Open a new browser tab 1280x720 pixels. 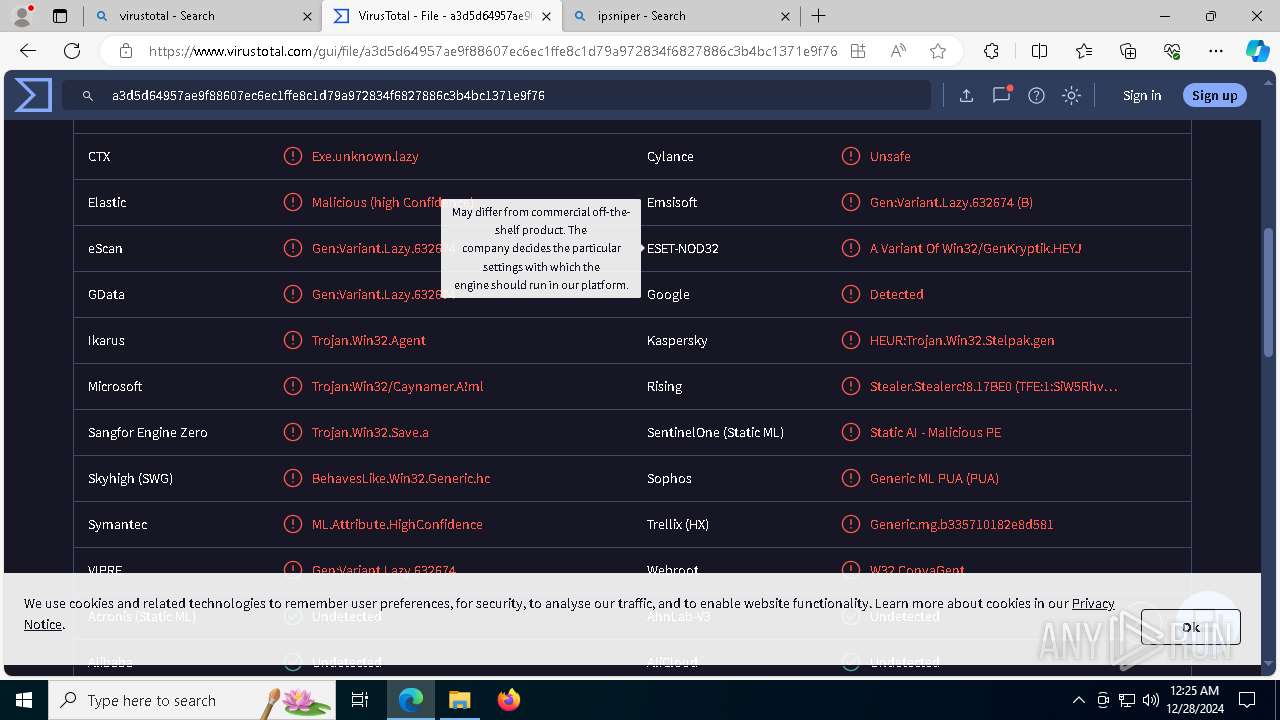(819, 16)
